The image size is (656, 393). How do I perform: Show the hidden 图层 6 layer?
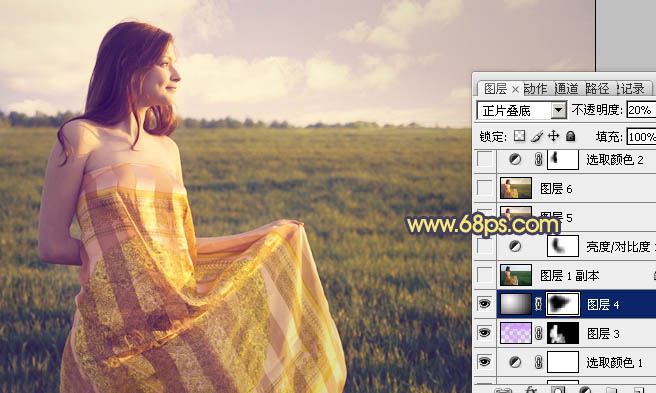click(485, 188)
